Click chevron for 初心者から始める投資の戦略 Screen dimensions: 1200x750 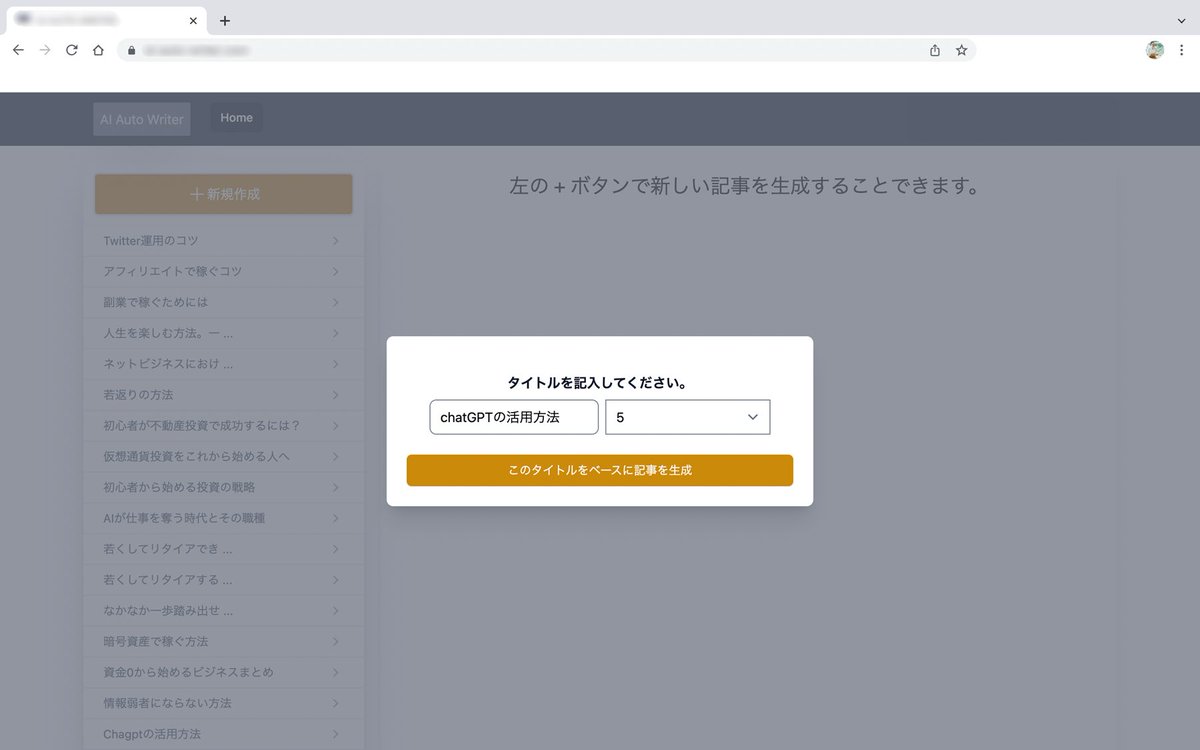coord(335,487)
